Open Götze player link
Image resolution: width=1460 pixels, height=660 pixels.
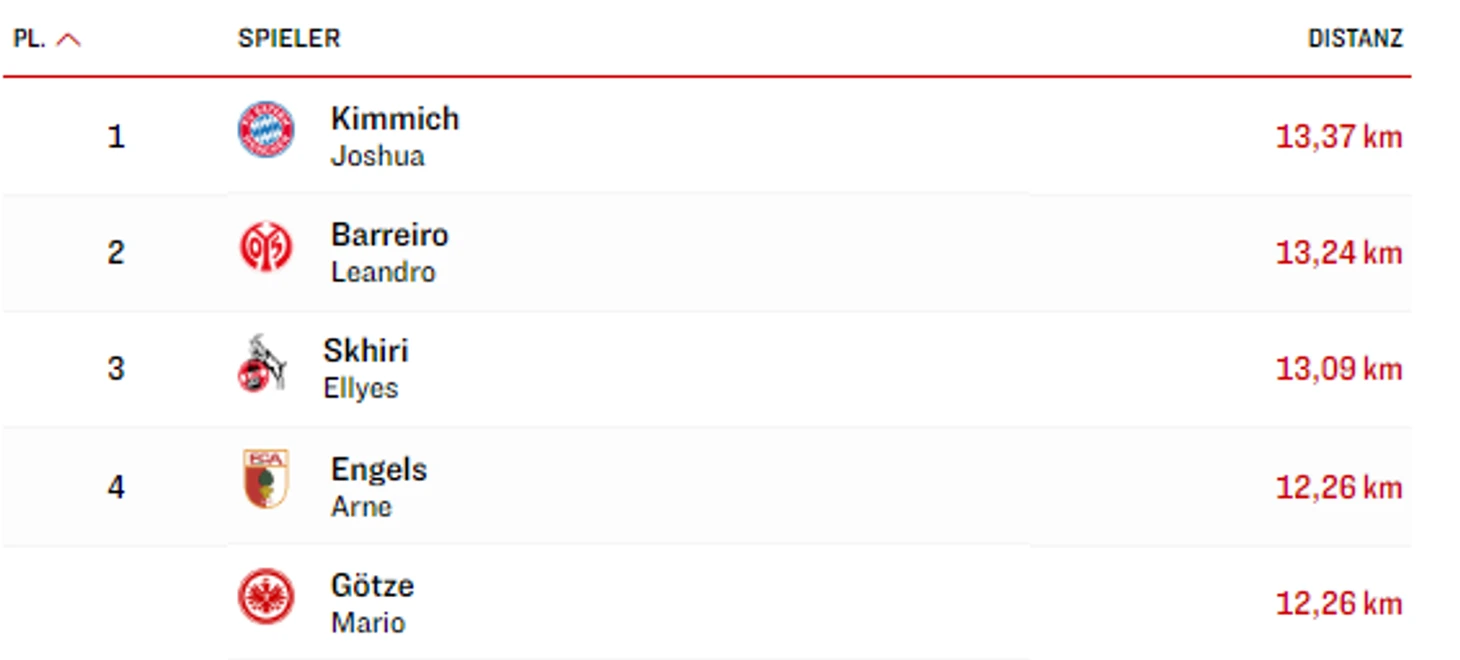point(372,585)
